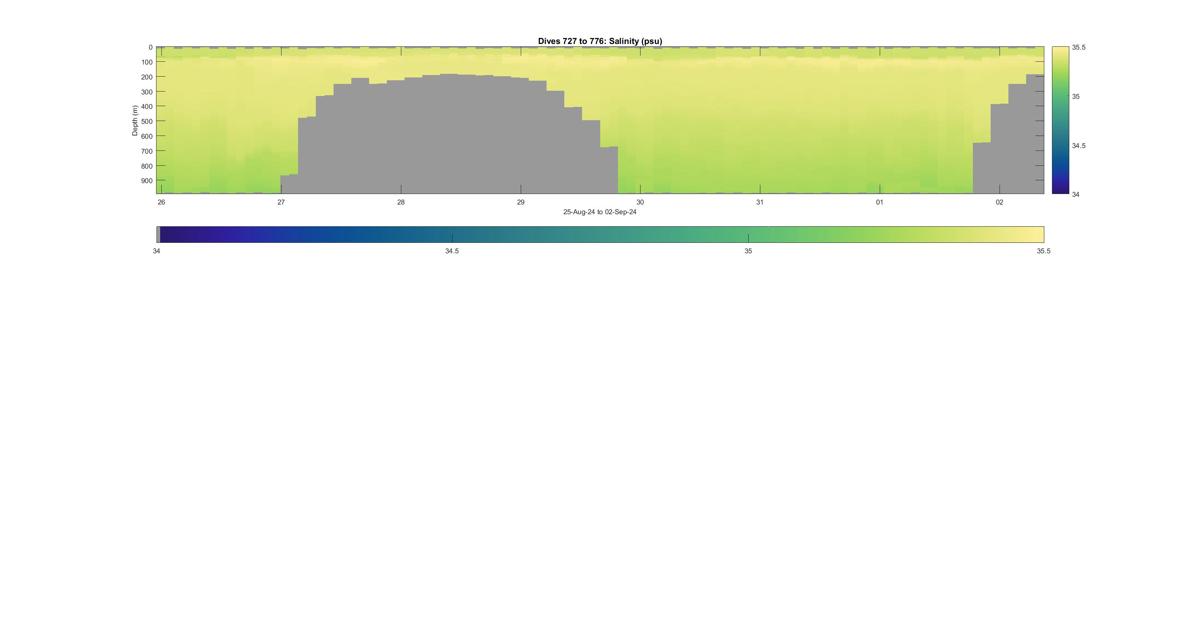Click the depth tick label '900'

pyautogui.click(x=146, y=181)
